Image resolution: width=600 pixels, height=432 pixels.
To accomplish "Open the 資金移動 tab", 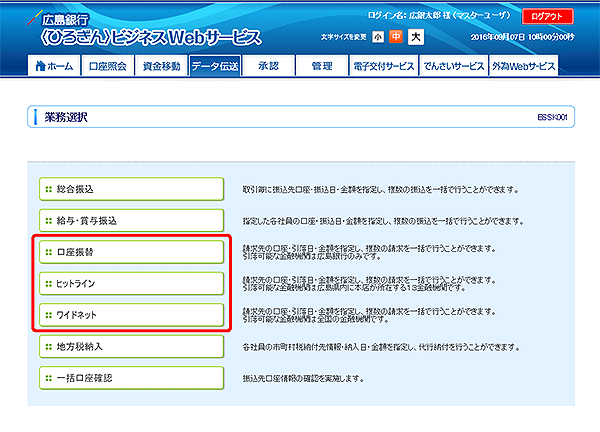I will tap(161, 66).
